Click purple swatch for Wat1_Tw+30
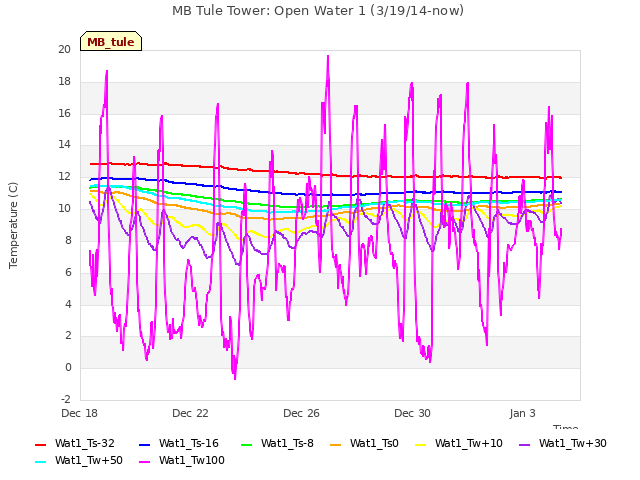This screenshot has height=480, width=640. point(524,444)
